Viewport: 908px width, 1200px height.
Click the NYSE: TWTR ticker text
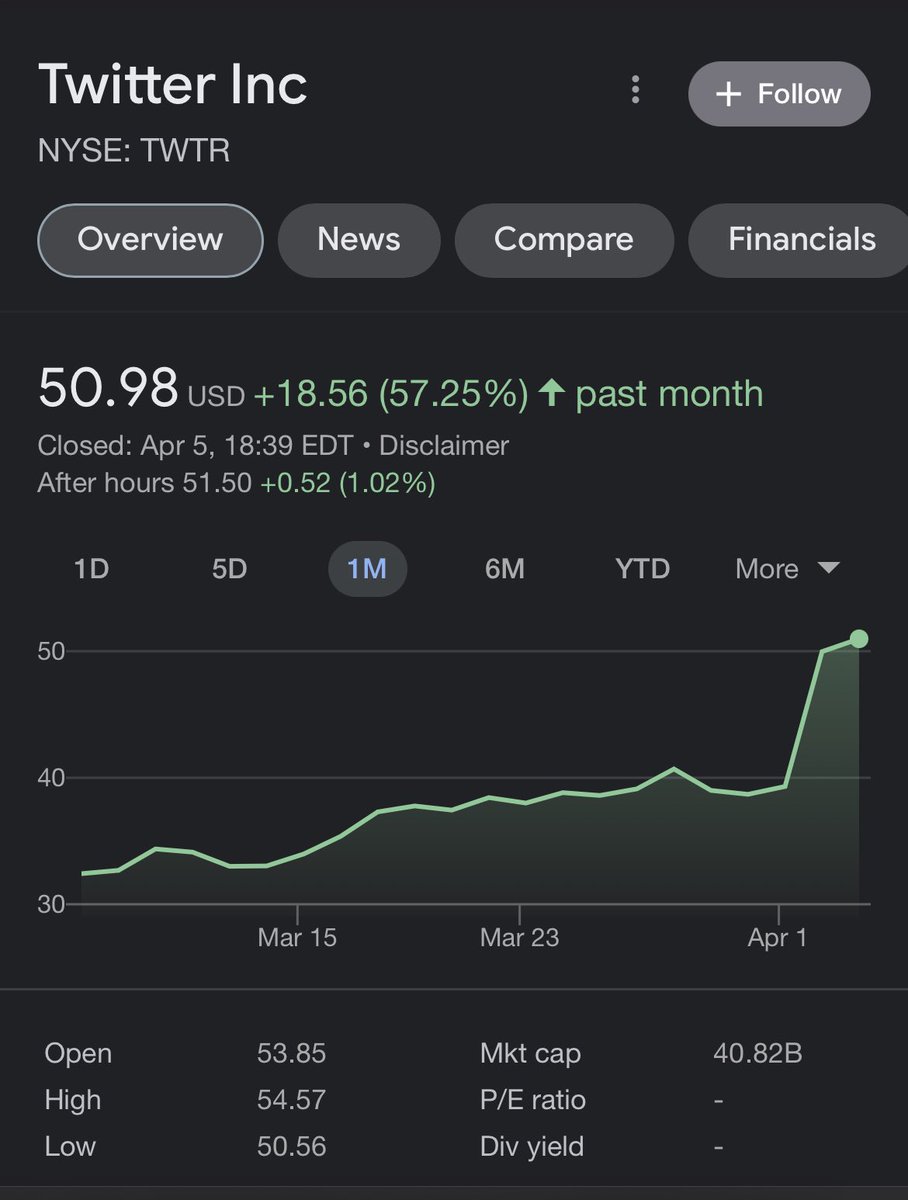(x=134, y=151)
